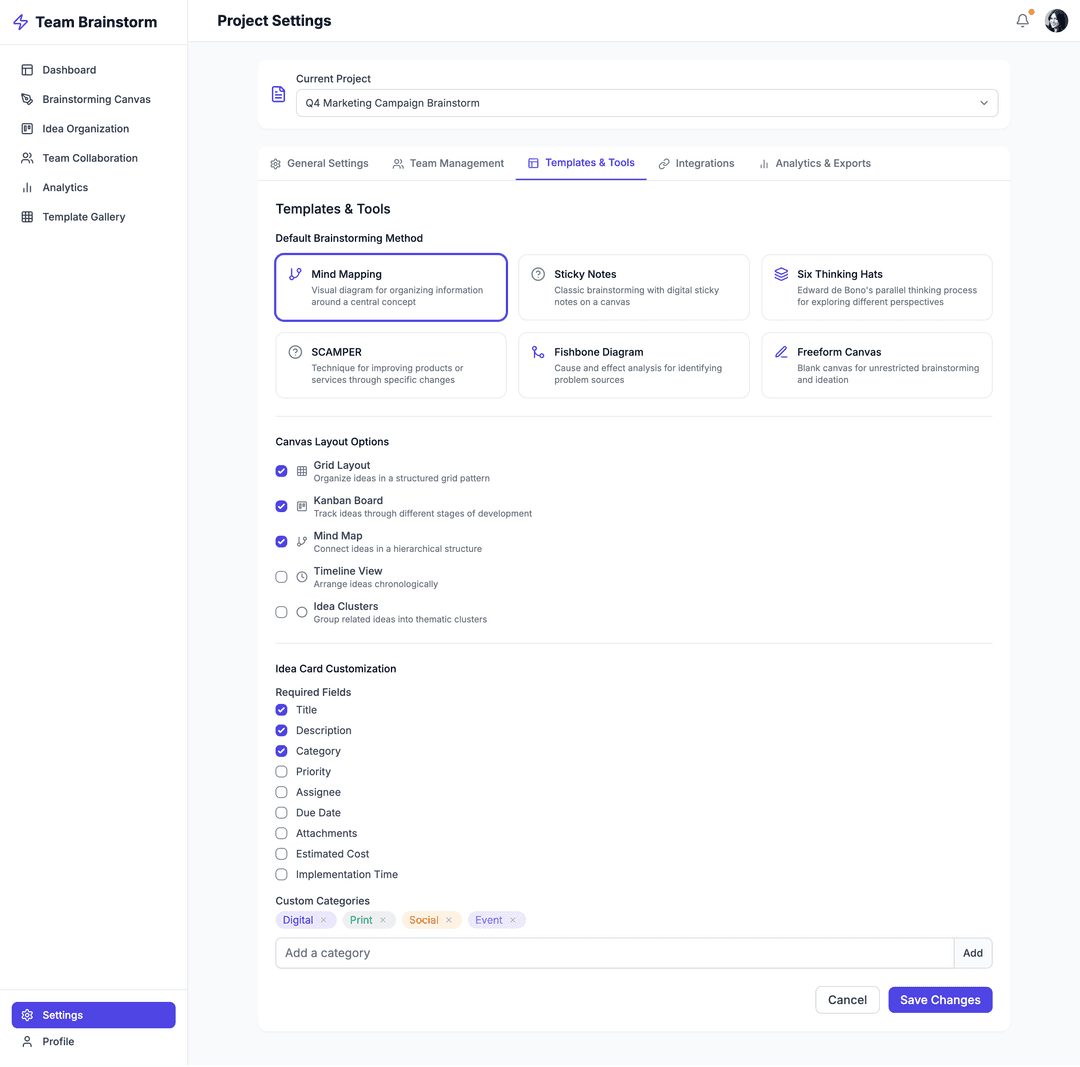Click the Brainstorming Canvas sidebar icon
Viewport: 1080px width, 1067px height.
coord(27,100)
